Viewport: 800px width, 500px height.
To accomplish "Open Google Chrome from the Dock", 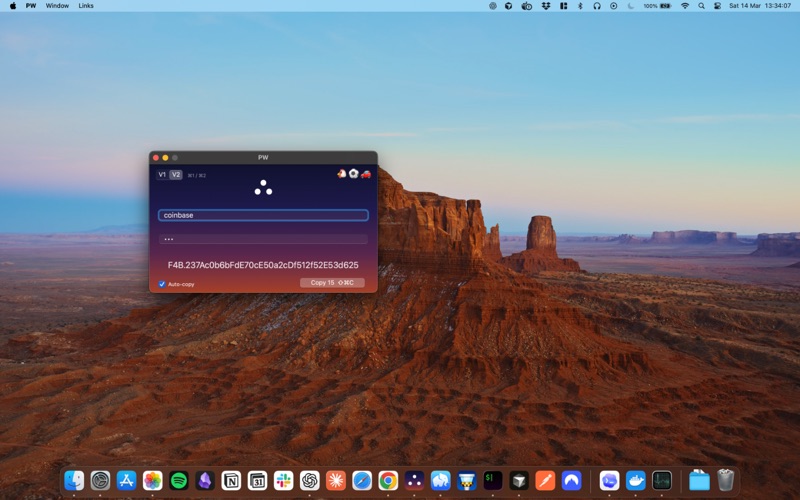I will 388,480.
